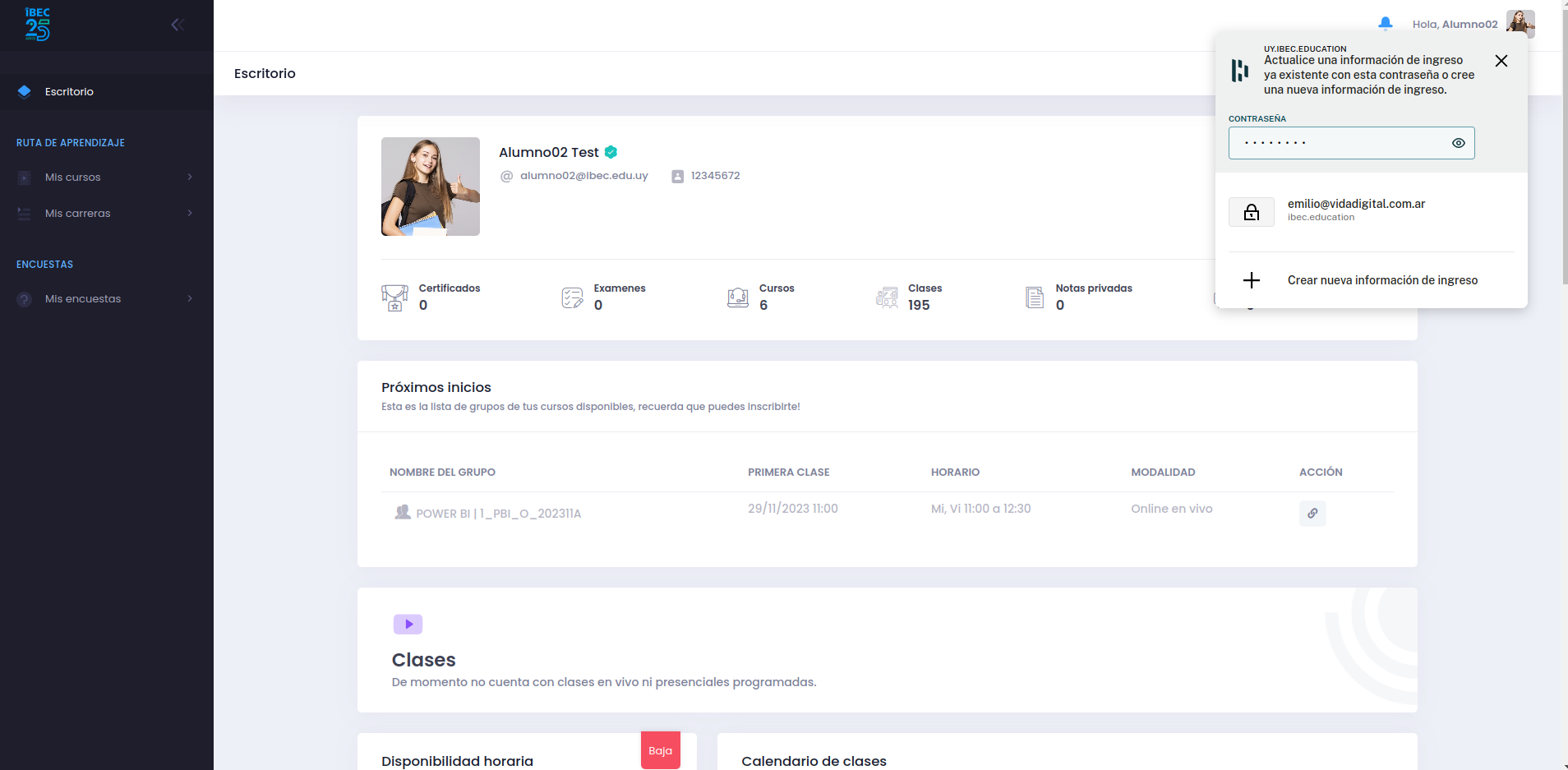Collapse the sidebar with the arrow

(x=178, y=24)
